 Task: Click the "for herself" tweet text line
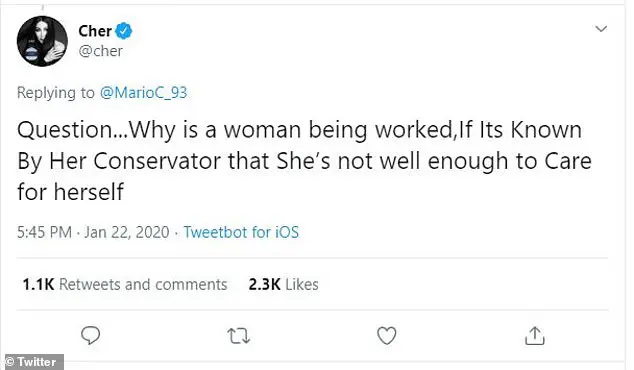70,191
